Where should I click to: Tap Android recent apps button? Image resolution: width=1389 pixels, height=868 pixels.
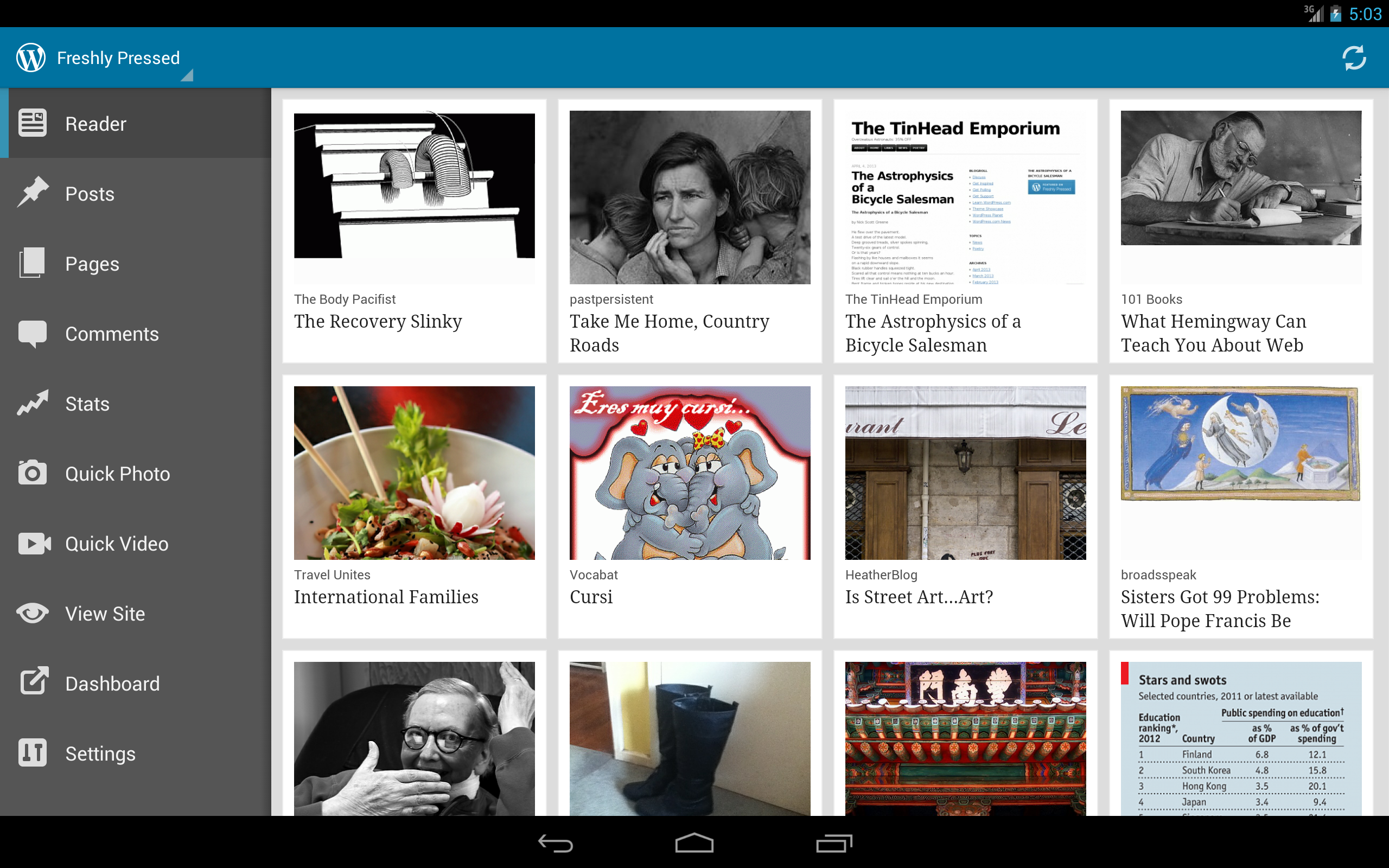(x=833, y=843)
